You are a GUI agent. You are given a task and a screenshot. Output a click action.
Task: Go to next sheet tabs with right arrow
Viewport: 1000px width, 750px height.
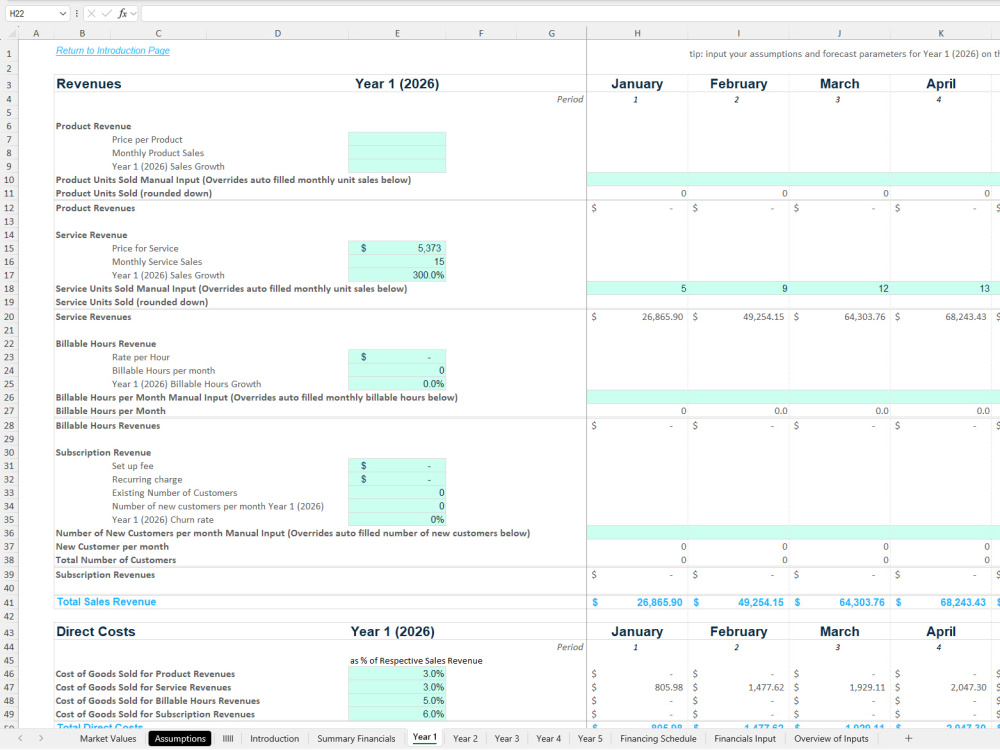tap(41, 738)
